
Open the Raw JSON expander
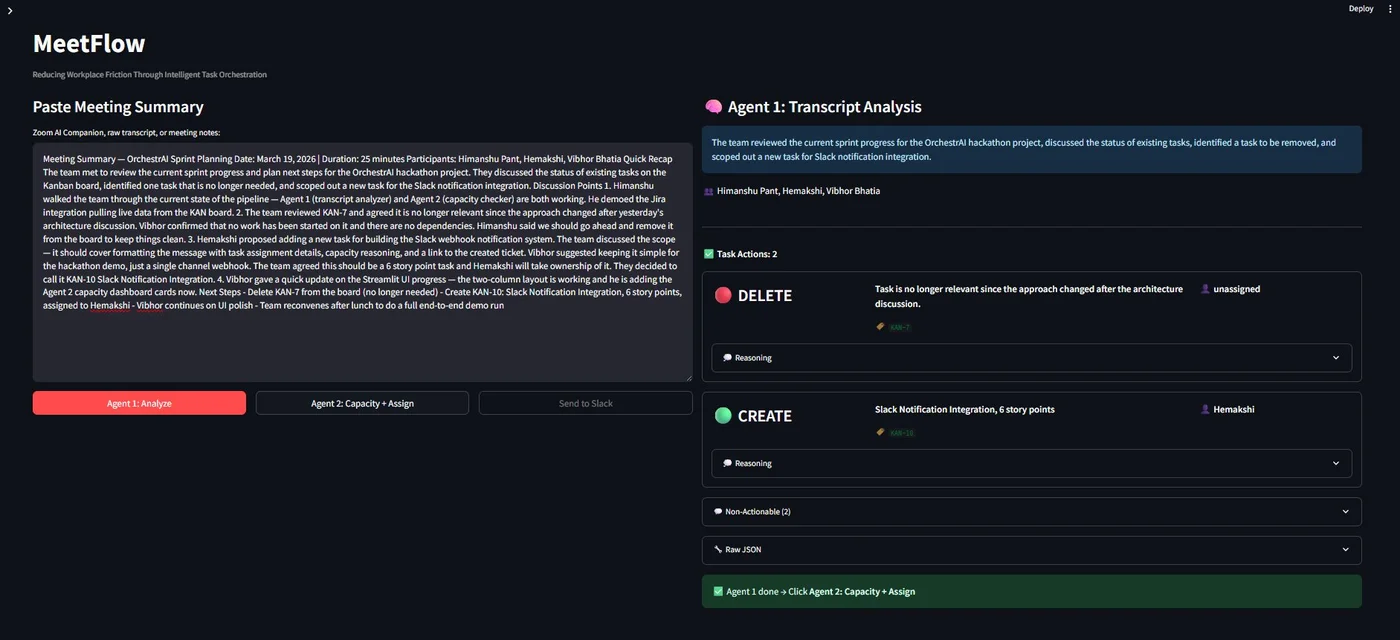tap(1030, 549)
